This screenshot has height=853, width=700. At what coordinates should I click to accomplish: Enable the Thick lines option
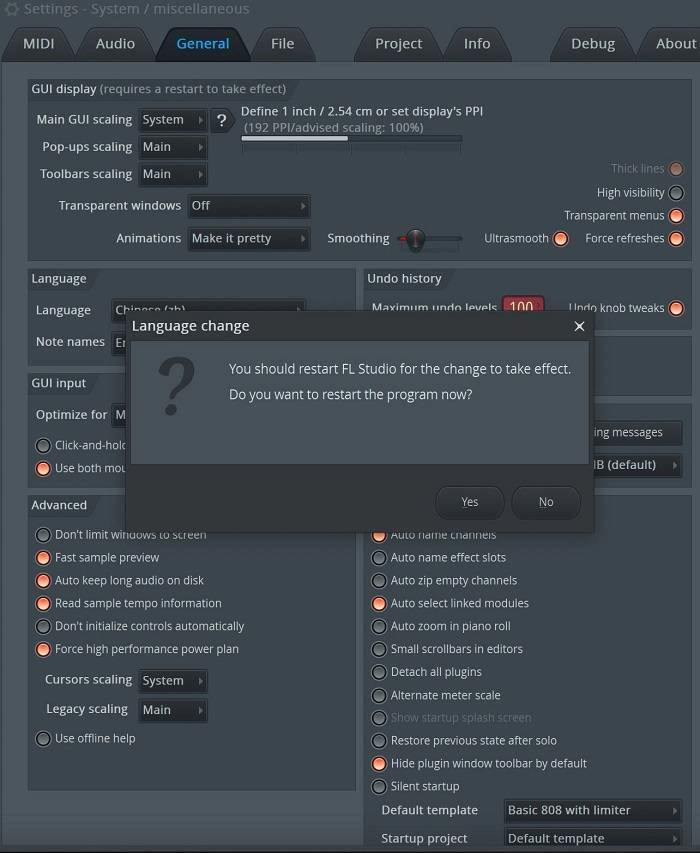pos(676,168)
